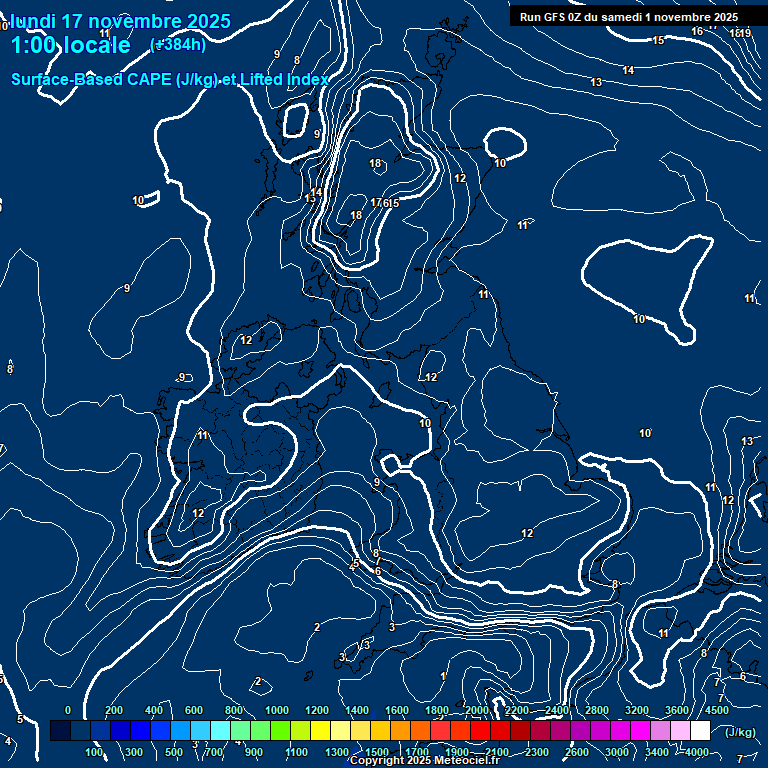Click the '1800' legend scale value

click(437, 710)
